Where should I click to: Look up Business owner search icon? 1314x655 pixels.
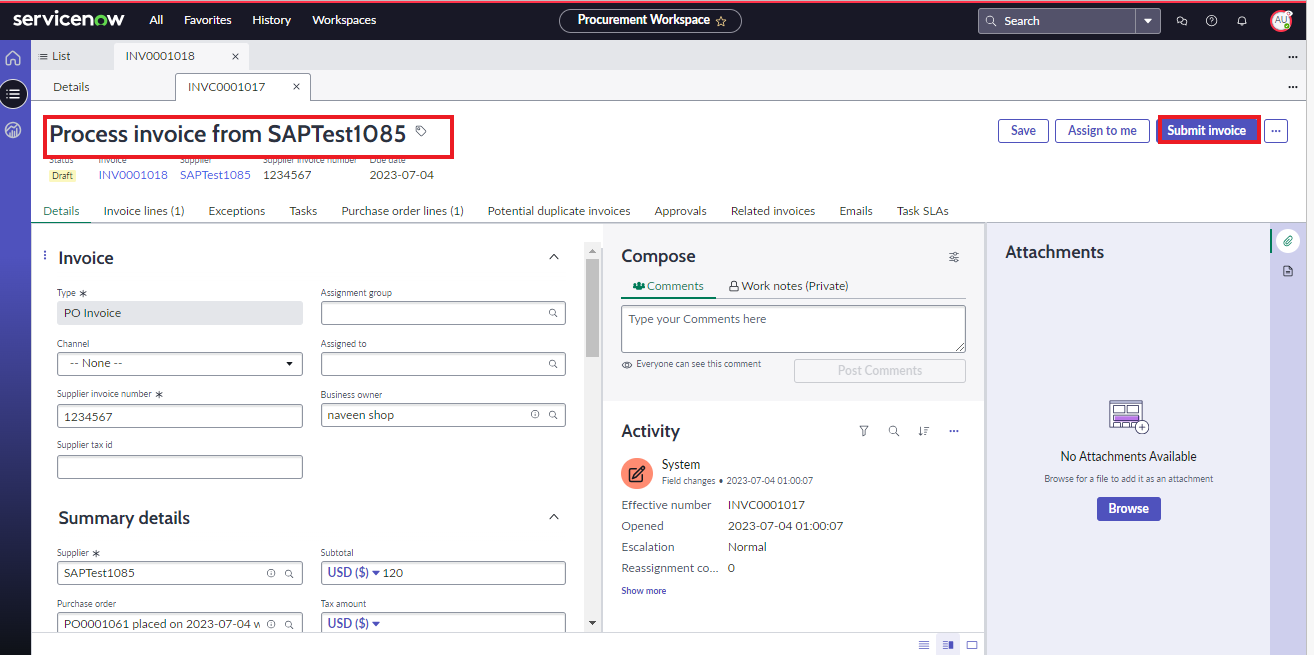click(x=552, y=414)
